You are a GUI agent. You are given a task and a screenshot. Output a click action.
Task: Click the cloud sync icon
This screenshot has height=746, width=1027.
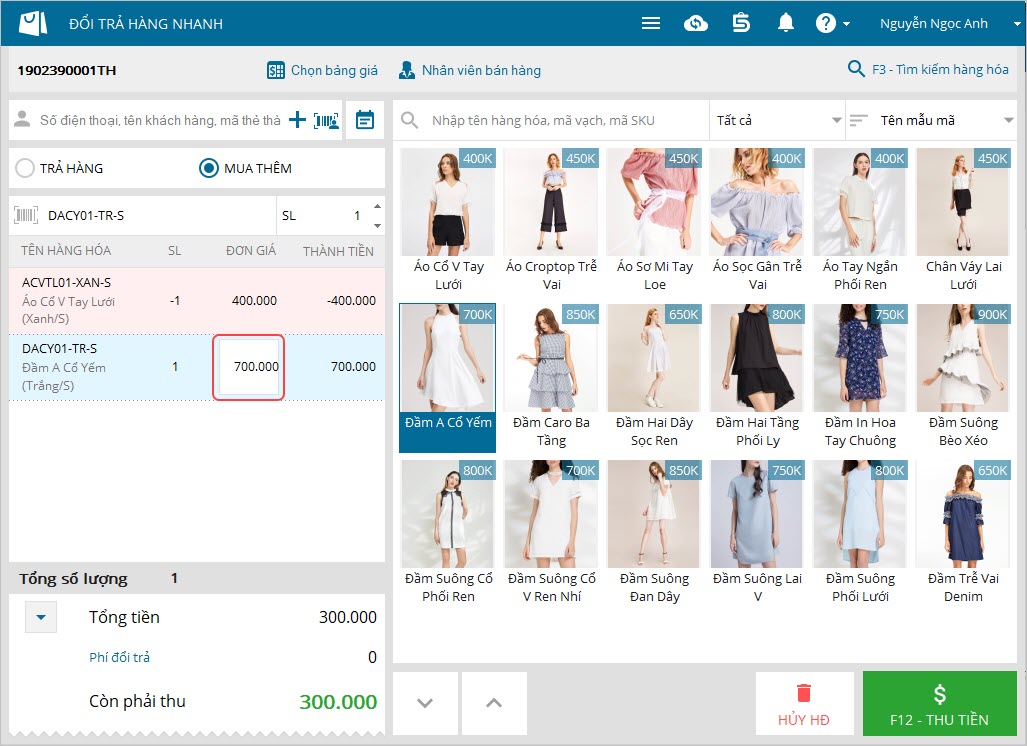click(x=696, y=24)
